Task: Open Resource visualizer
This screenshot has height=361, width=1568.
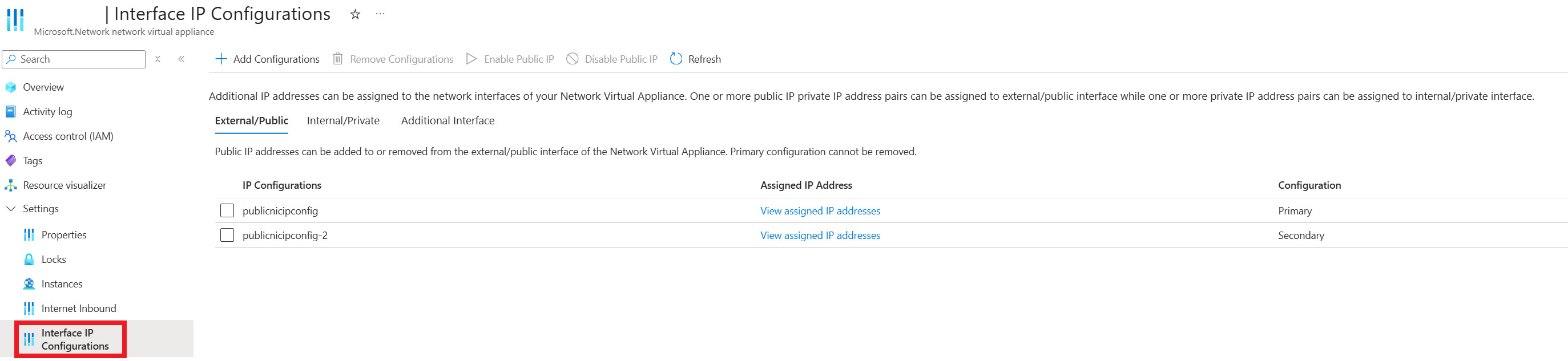Action: 65,185
